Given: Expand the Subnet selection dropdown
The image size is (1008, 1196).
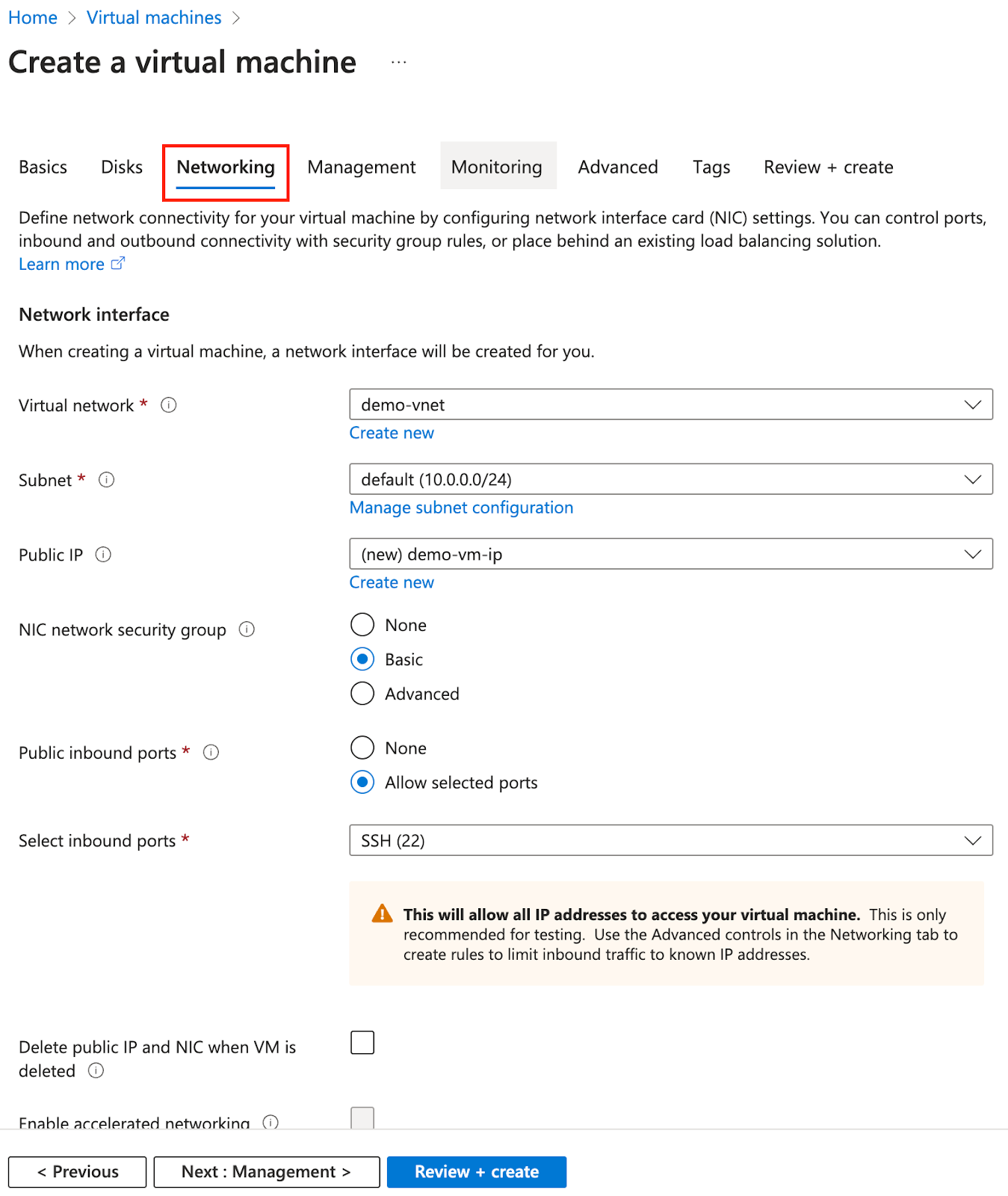Looking at the screenshot, I should (972, 479).
